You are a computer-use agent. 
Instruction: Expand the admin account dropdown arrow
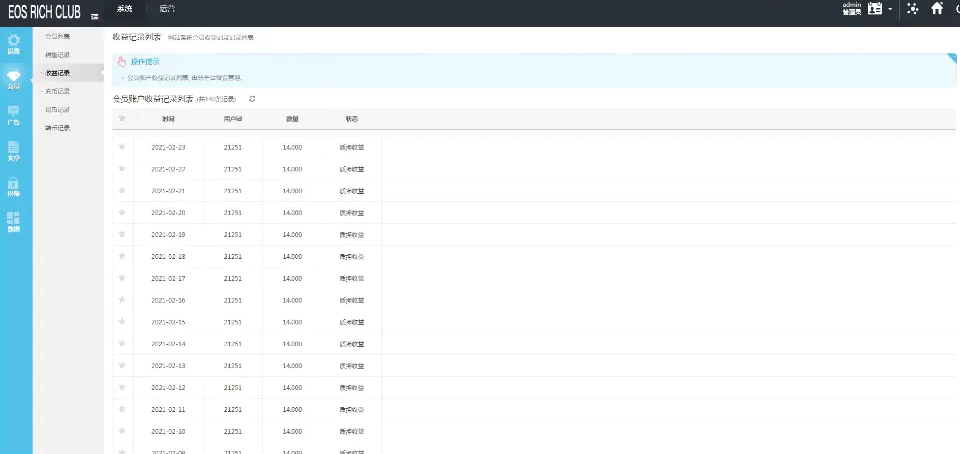point(890,9)
